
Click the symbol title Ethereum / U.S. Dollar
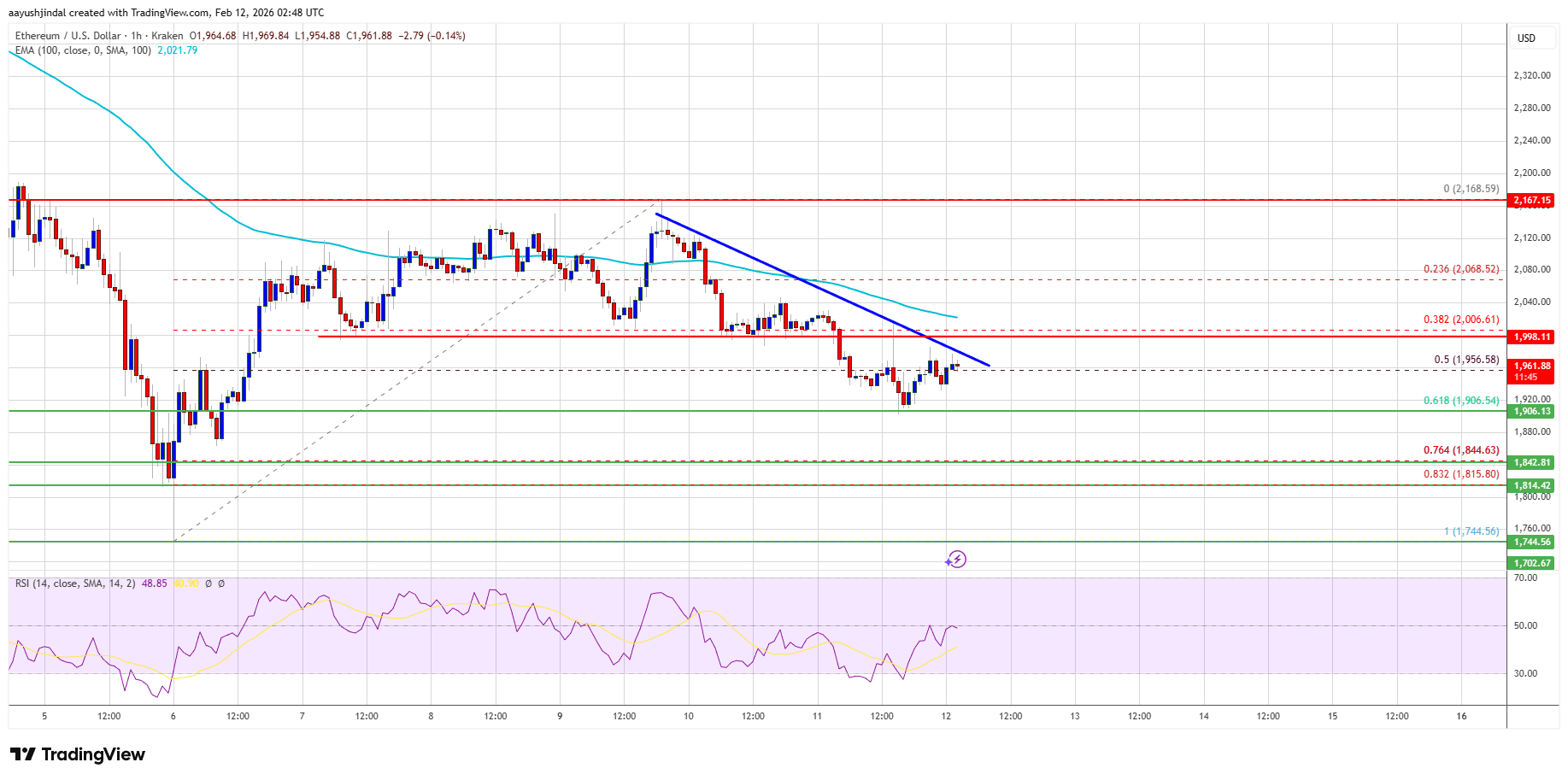[68, 36]
